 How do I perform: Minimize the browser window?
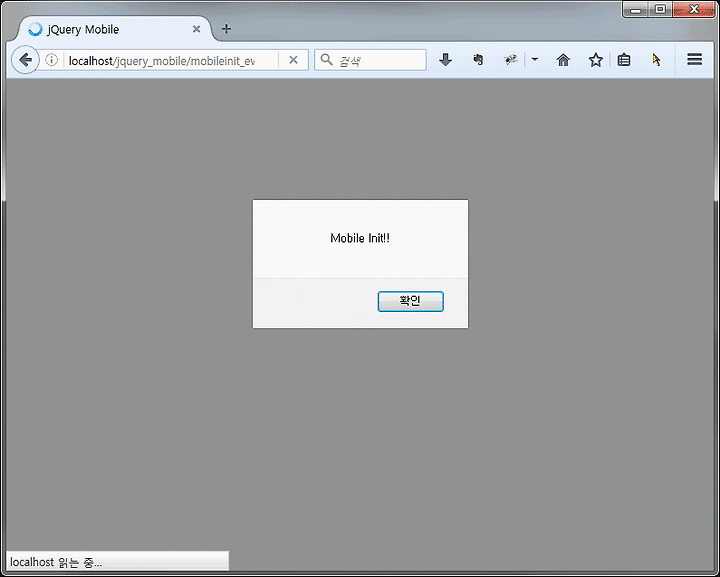[636, 9]
